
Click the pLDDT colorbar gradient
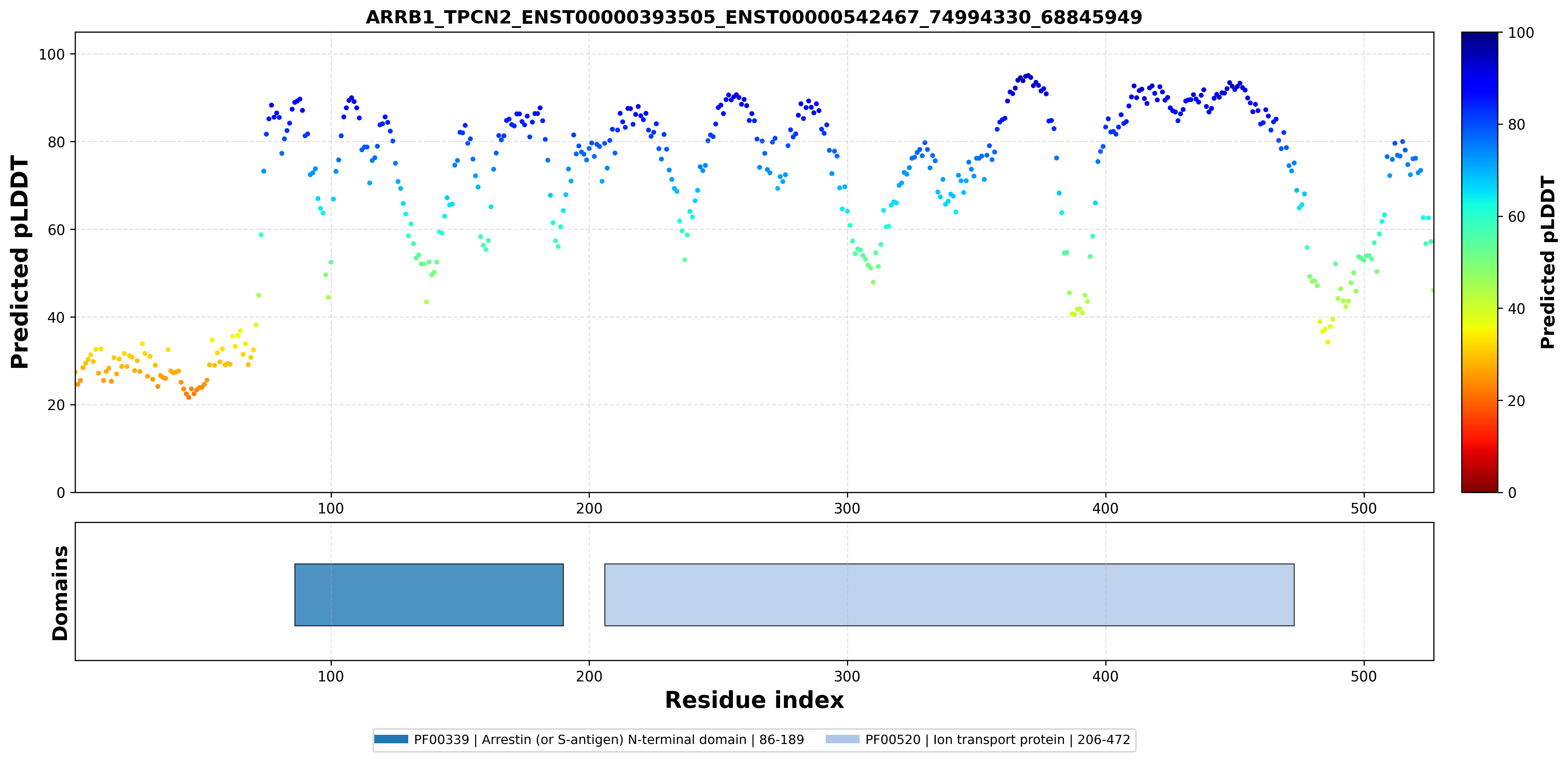[1479, 262]
